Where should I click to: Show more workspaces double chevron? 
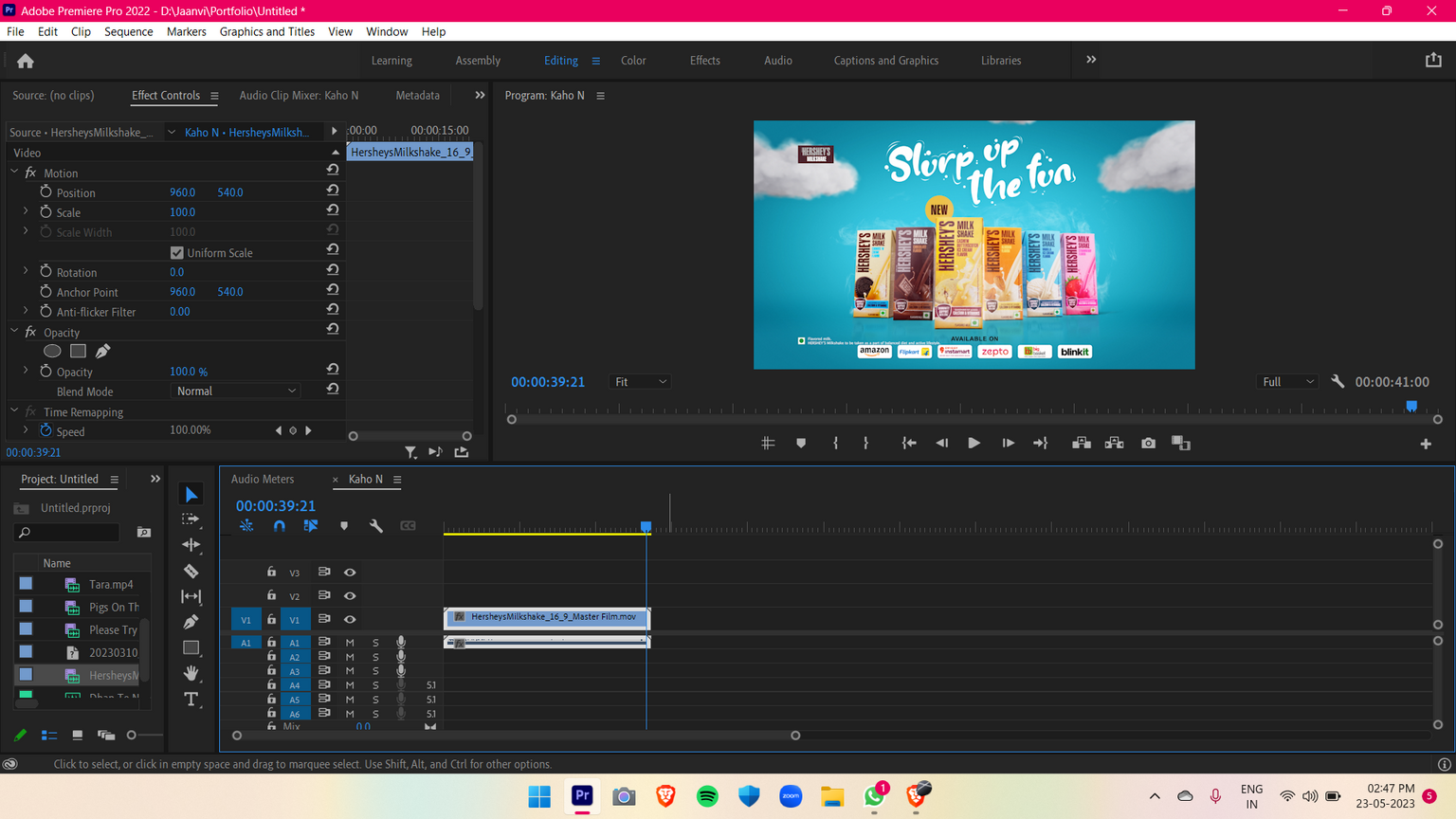coord(1091,60)
